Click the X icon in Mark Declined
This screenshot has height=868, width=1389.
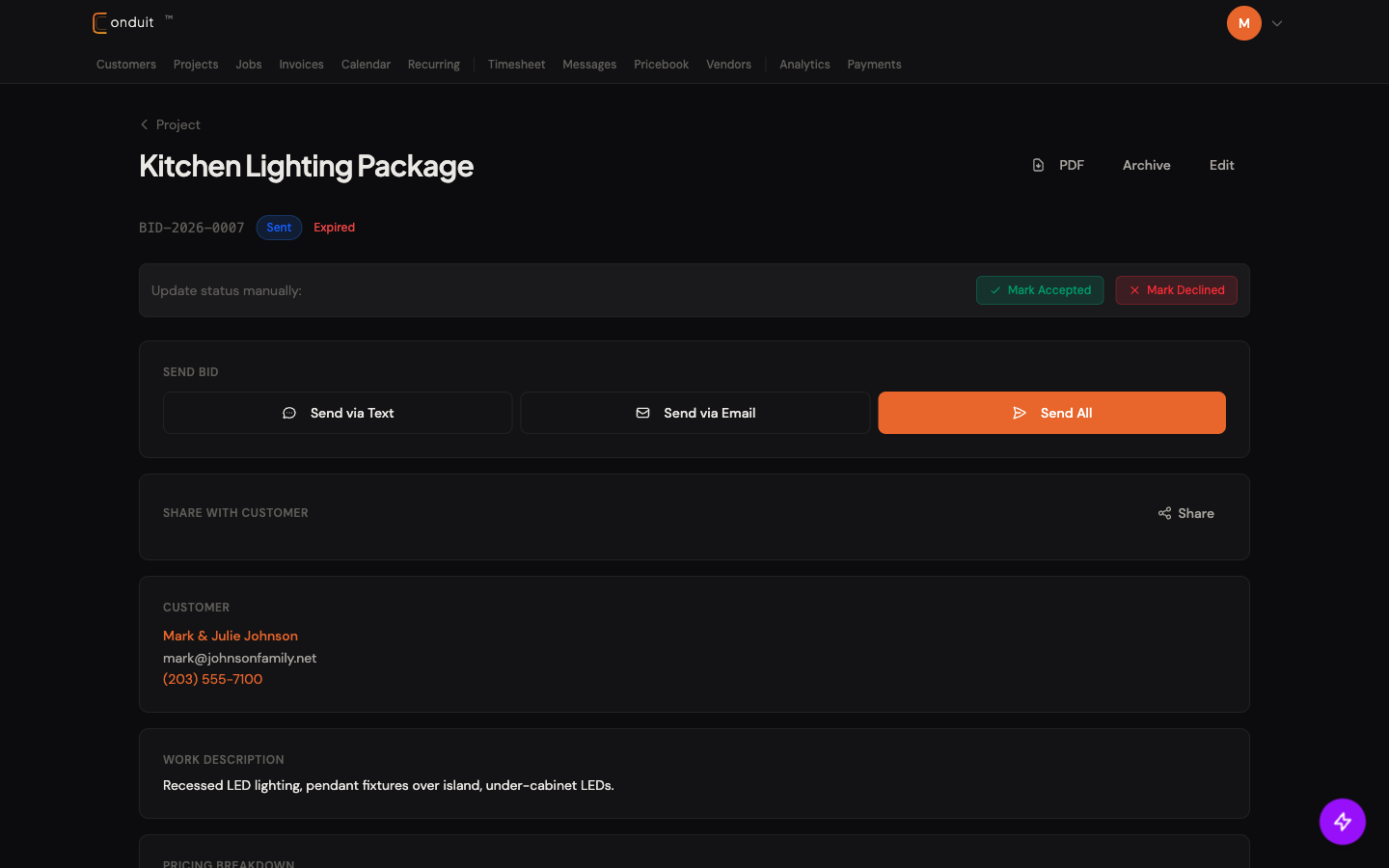[1134, 290]
